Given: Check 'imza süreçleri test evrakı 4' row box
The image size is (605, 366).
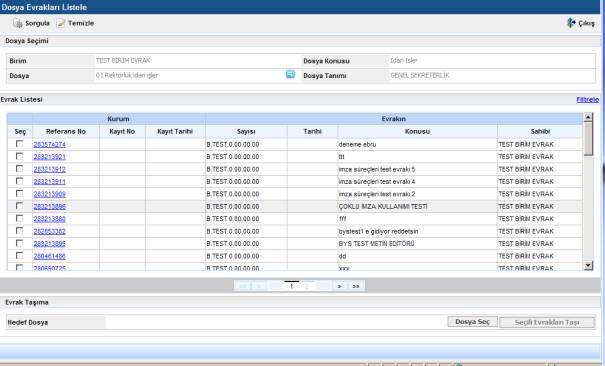Looking at the screenshot, I should tap(19, 181).
